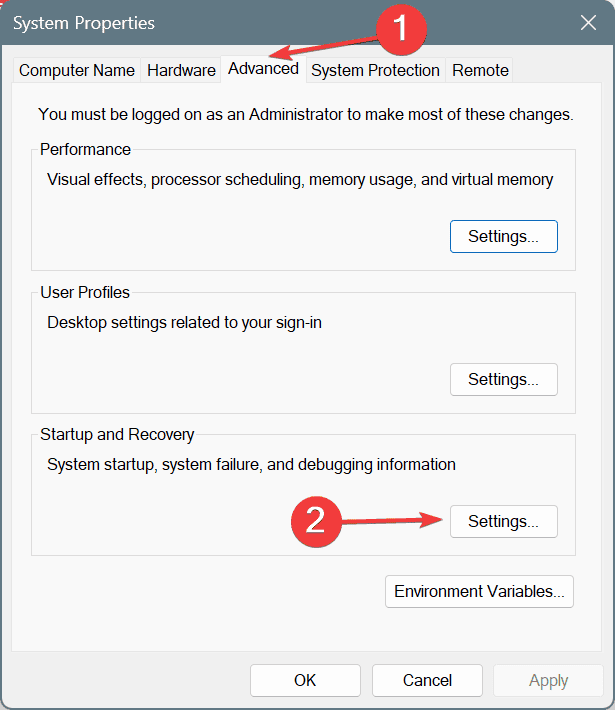Open the Hardware tab
615x710 pixels.
click(181, 70)
